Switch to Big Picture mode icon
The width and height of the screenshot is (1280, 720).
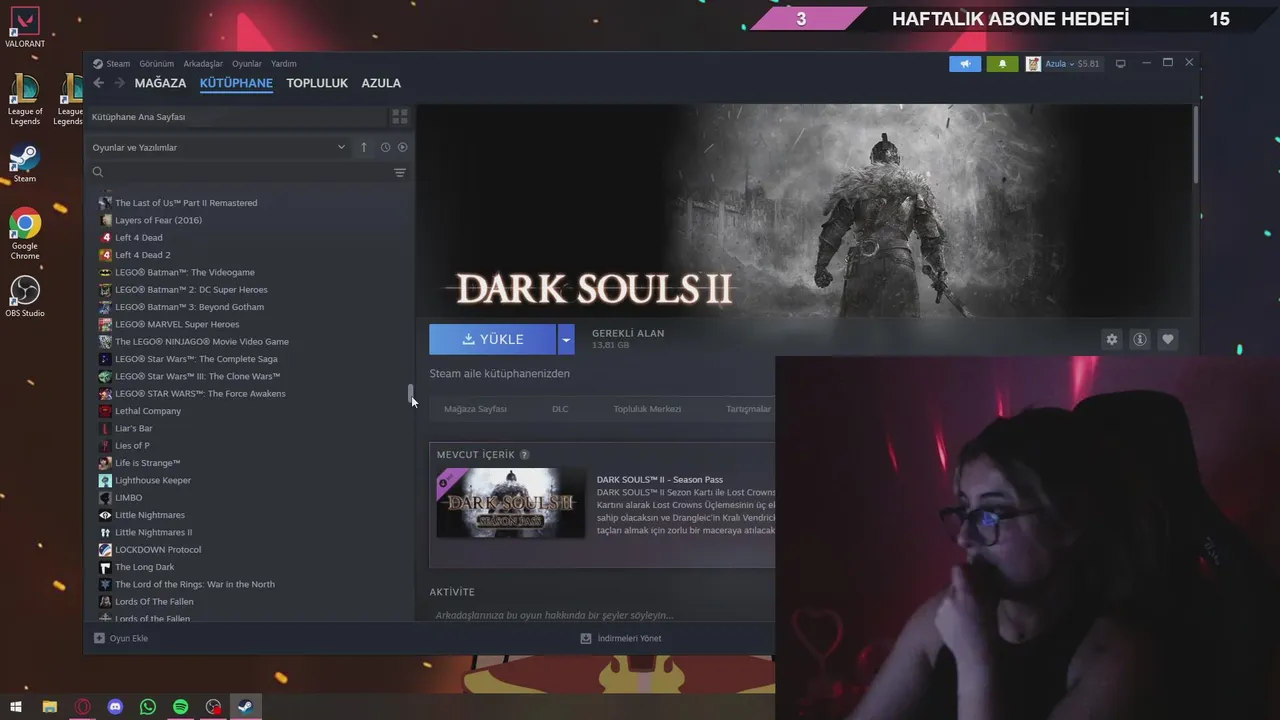(1120, 64)
